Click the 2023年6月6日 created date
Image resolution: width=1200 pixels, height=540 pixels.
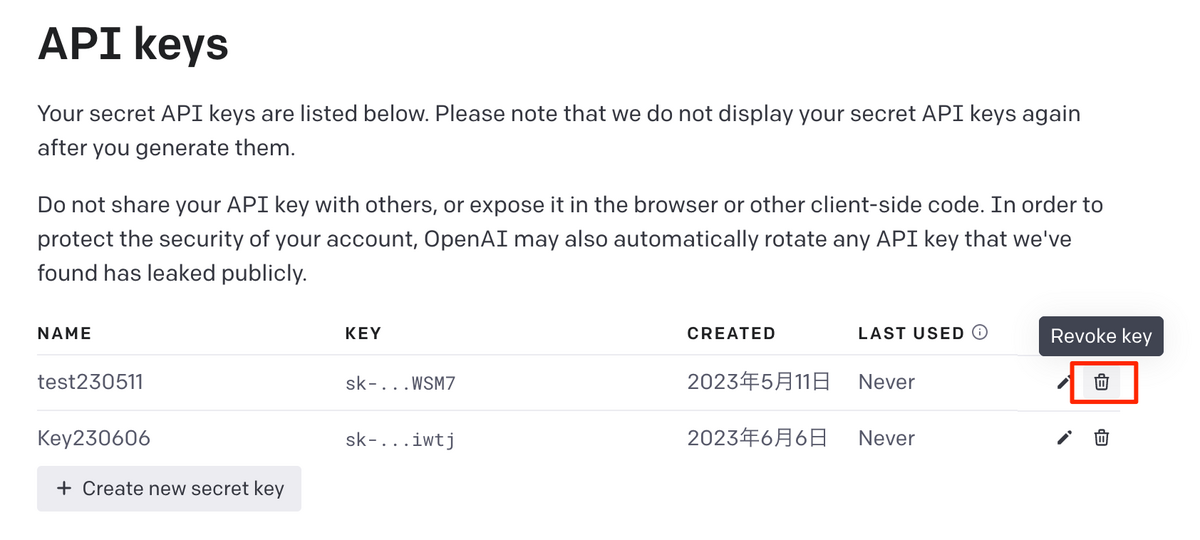coord(757,438)
